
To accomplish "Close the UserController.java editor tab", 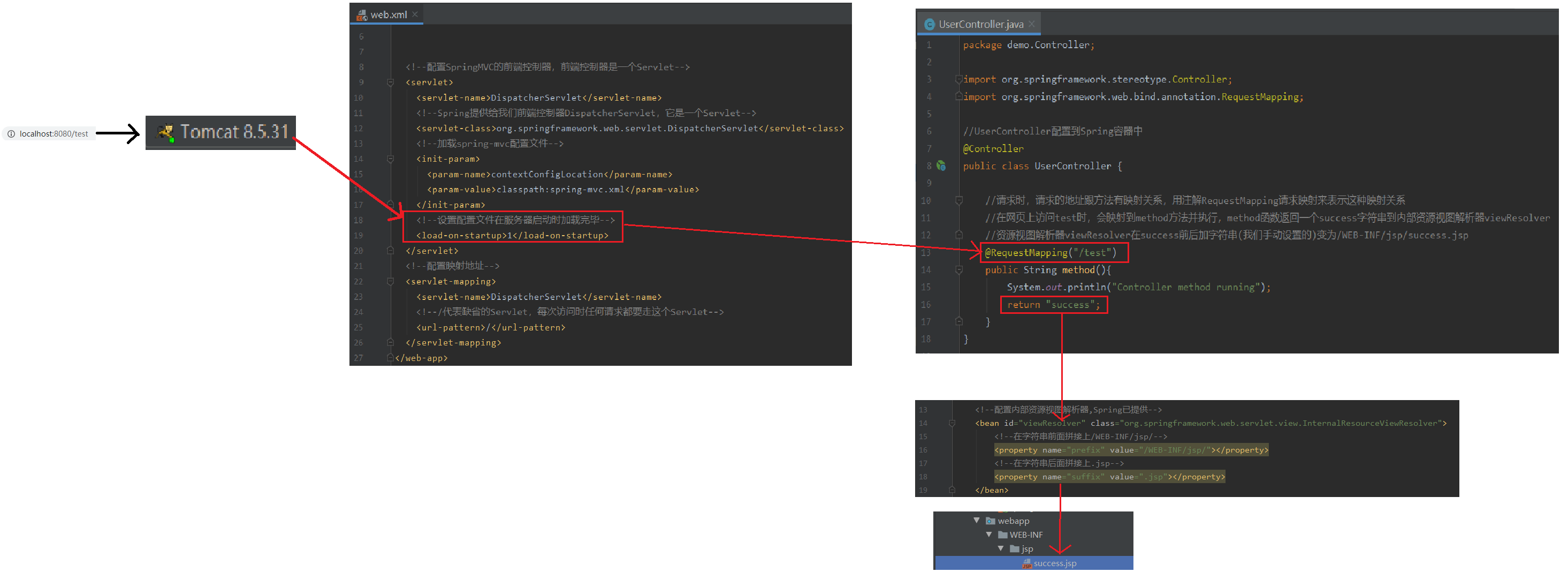I will click(1032, 24).
